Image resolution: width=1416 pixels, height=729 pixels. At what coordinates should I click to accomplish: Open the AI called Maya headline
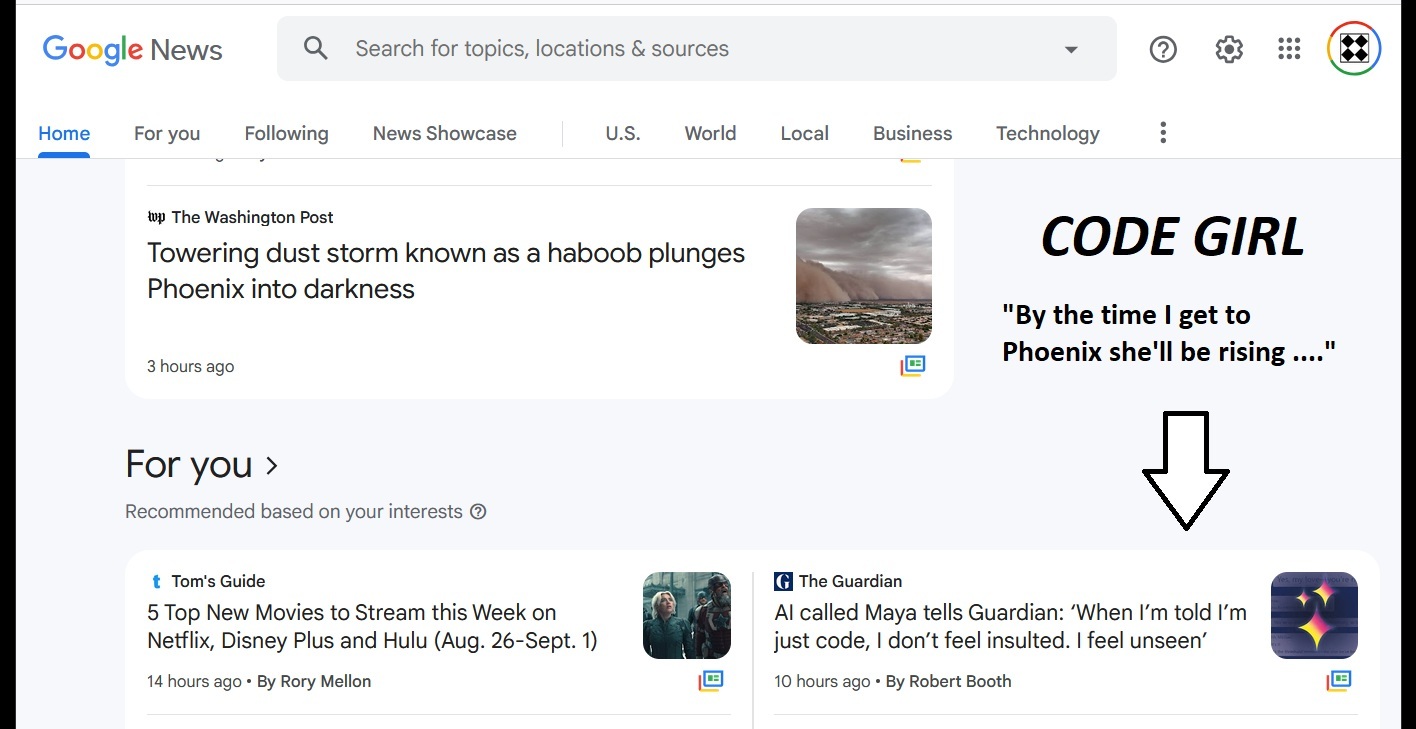pos(1010,627)
